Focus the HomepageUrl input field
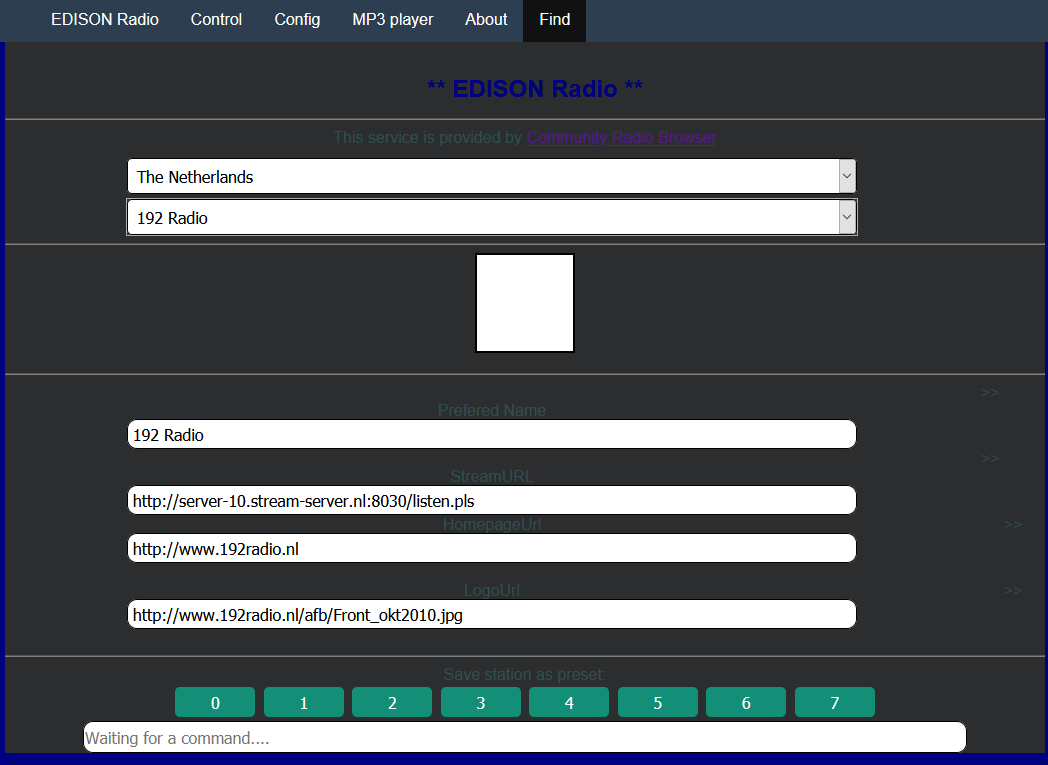1048x765 pixels. [492, 549]
